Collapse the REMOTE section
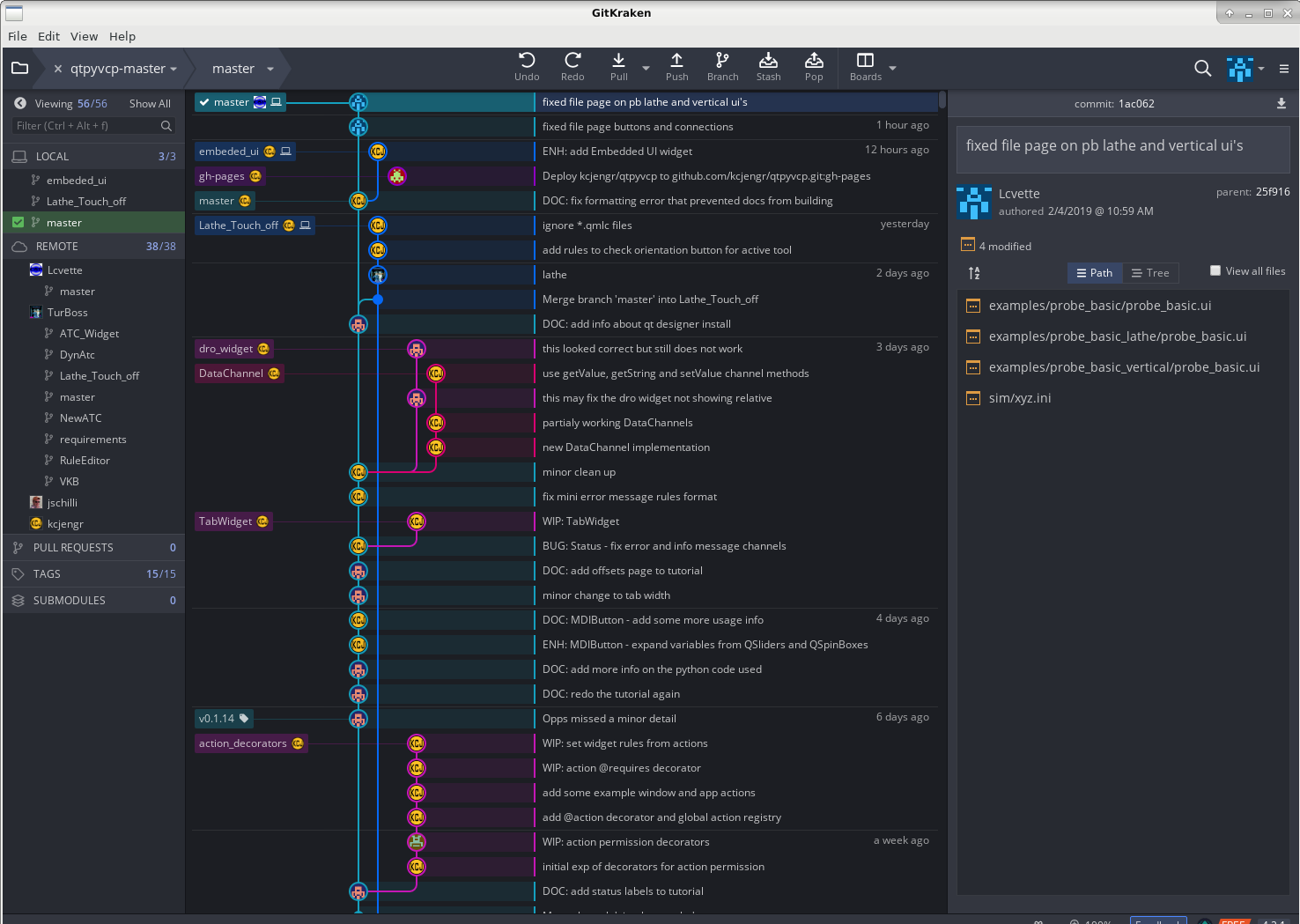This screenshot has width=1300, height=924. tap(93, 247)
